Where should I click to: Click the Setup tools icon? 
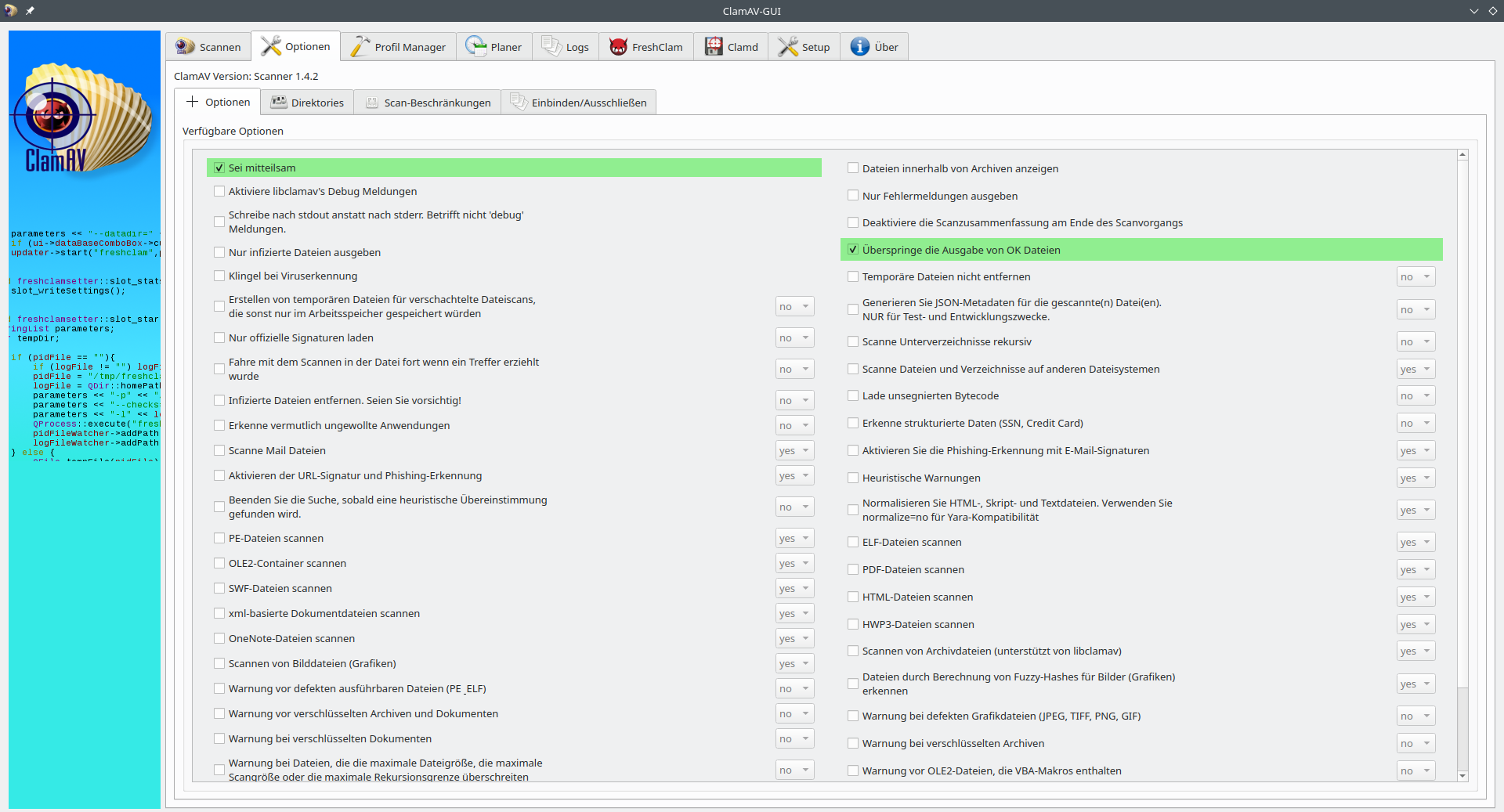pyautogui.click(x=788, y=47)
